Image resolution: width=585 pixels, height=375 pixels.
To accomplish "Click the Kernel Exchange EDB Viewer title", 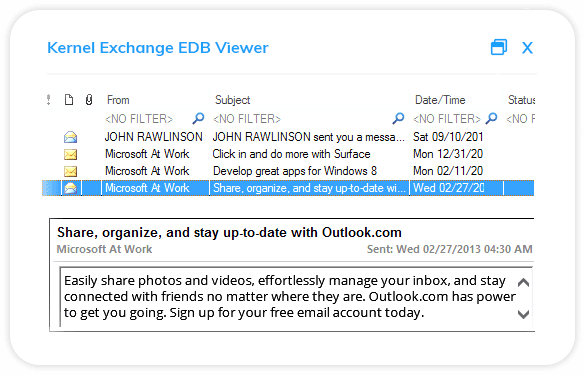I will pyautogui.click(x=157, y=48).
